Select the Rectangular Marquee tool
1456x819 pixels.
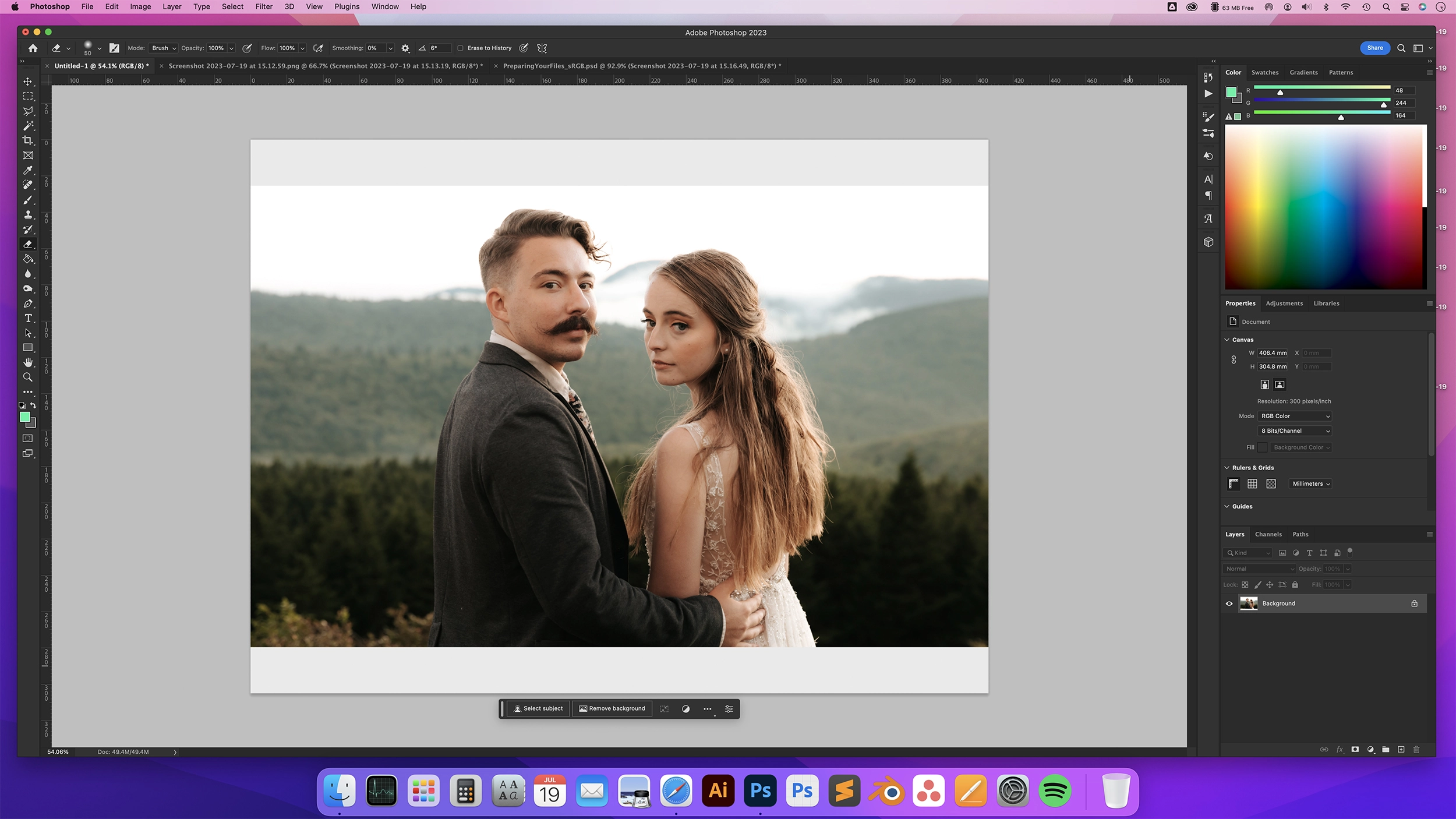tap(27, 96)
